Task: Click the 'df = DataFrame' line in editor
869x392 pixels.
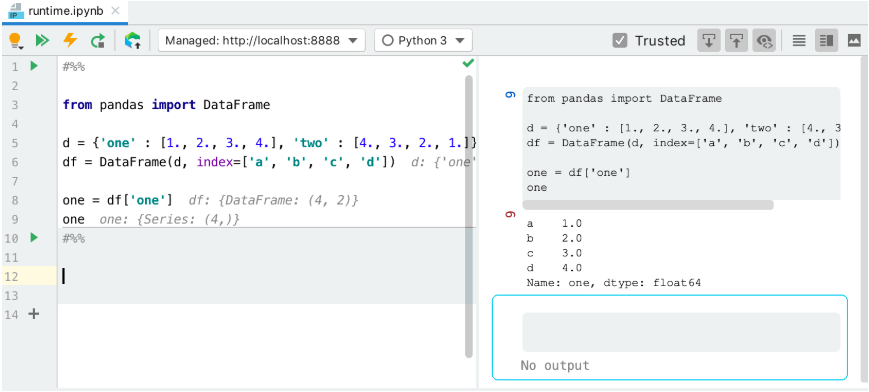Action: coord(228,162)
